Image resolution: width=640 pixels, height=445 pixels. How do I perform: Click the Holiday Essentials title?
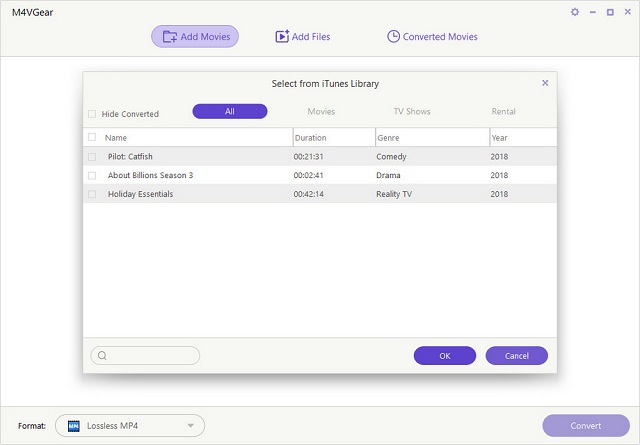pyautogui.click(x=140, y=194)
